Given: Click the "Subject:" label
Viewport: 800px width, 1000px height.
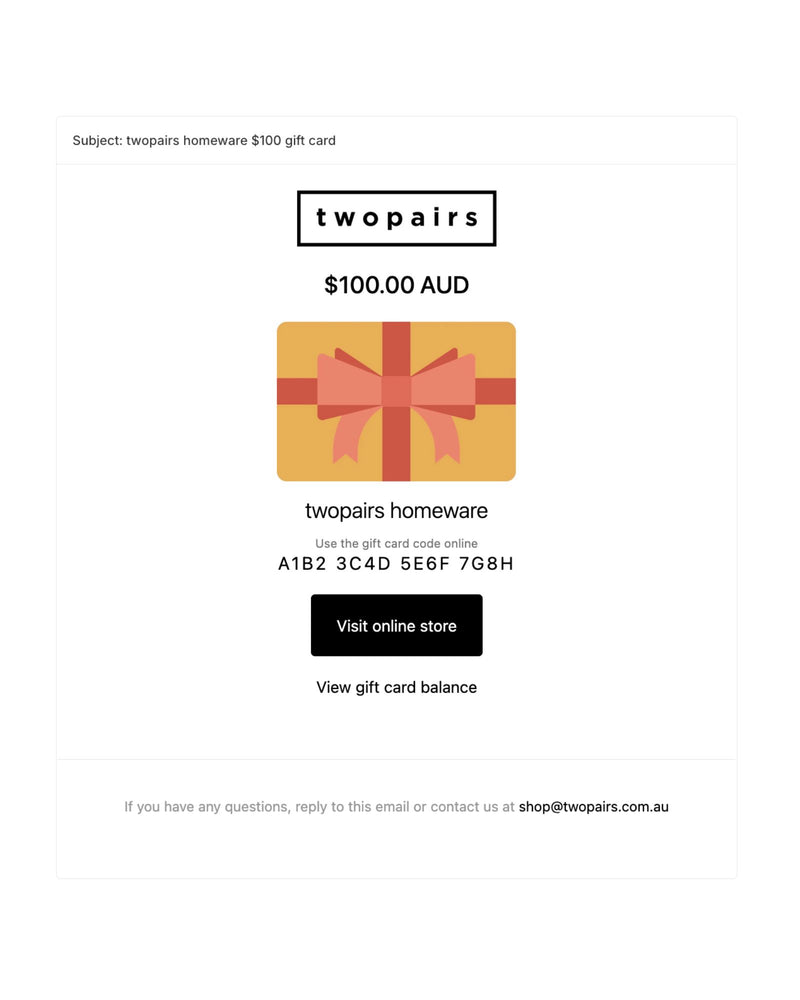Looking at the screenshot, I should [x=97, y=141].
